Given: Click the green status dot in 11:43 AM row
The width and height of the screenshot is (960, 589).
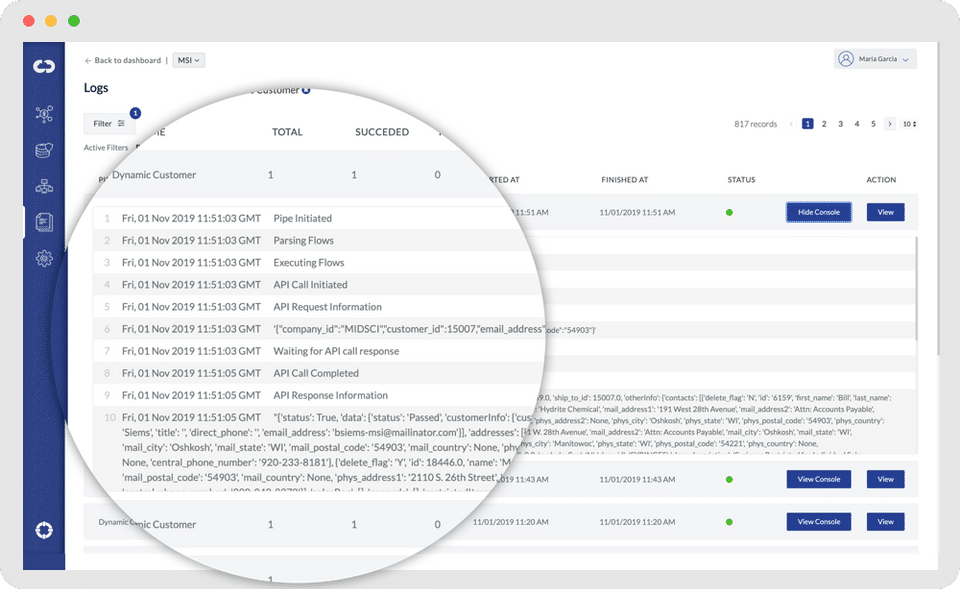Looking at the screenshot, I should (x=729, y=479).
